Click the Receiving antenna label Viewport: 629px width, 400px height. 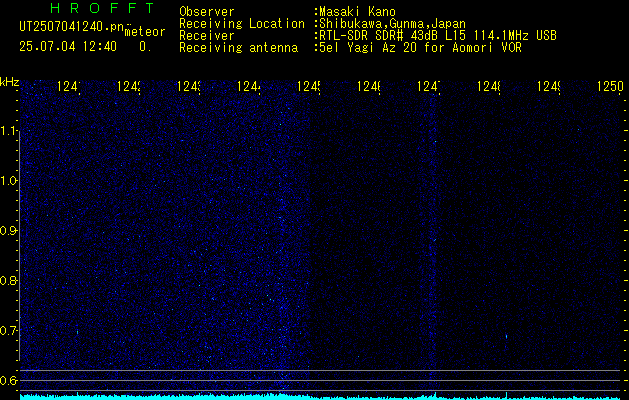click(238, 48)
